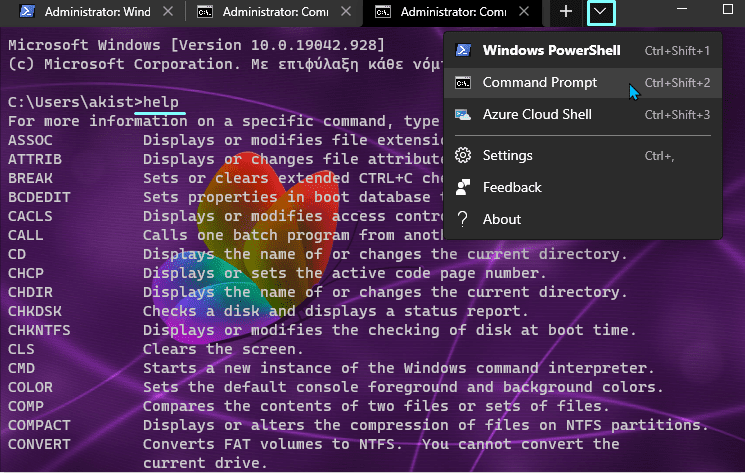Click the About question mark icon
Screen dimensions: 745x473
[463, 219]
